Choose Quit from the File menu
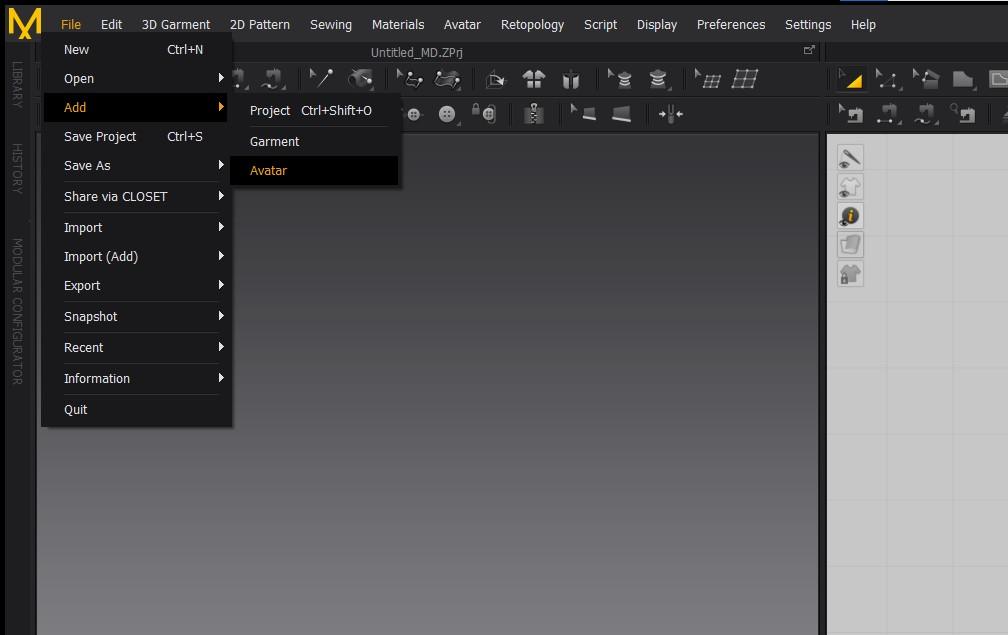Image resolution: width=1008 pixels, height=635 pixels. (136, 409)
